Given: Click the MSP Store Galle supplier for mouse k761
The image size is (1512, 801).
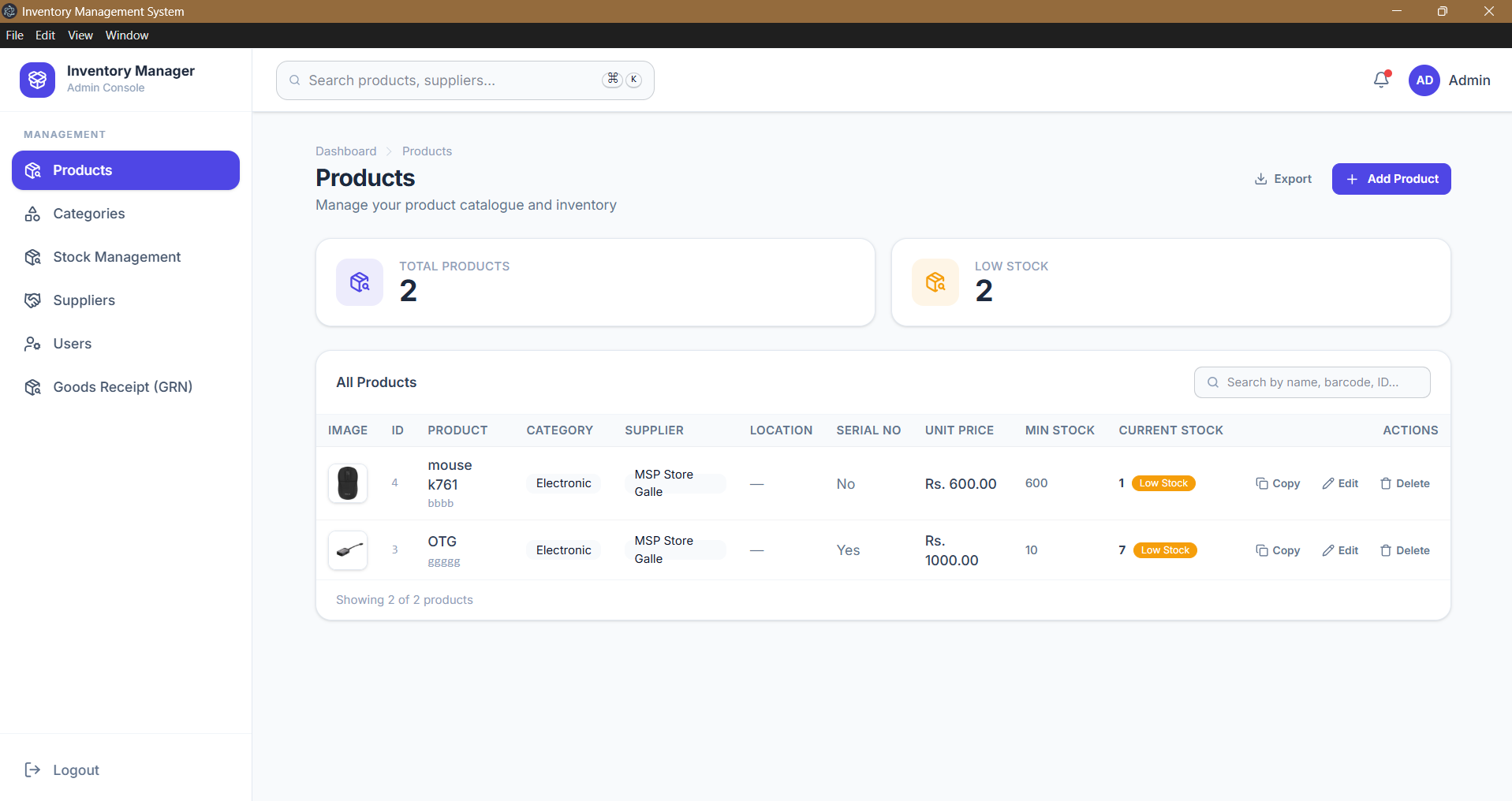Looking at the screenshot, I should (675, 483).
